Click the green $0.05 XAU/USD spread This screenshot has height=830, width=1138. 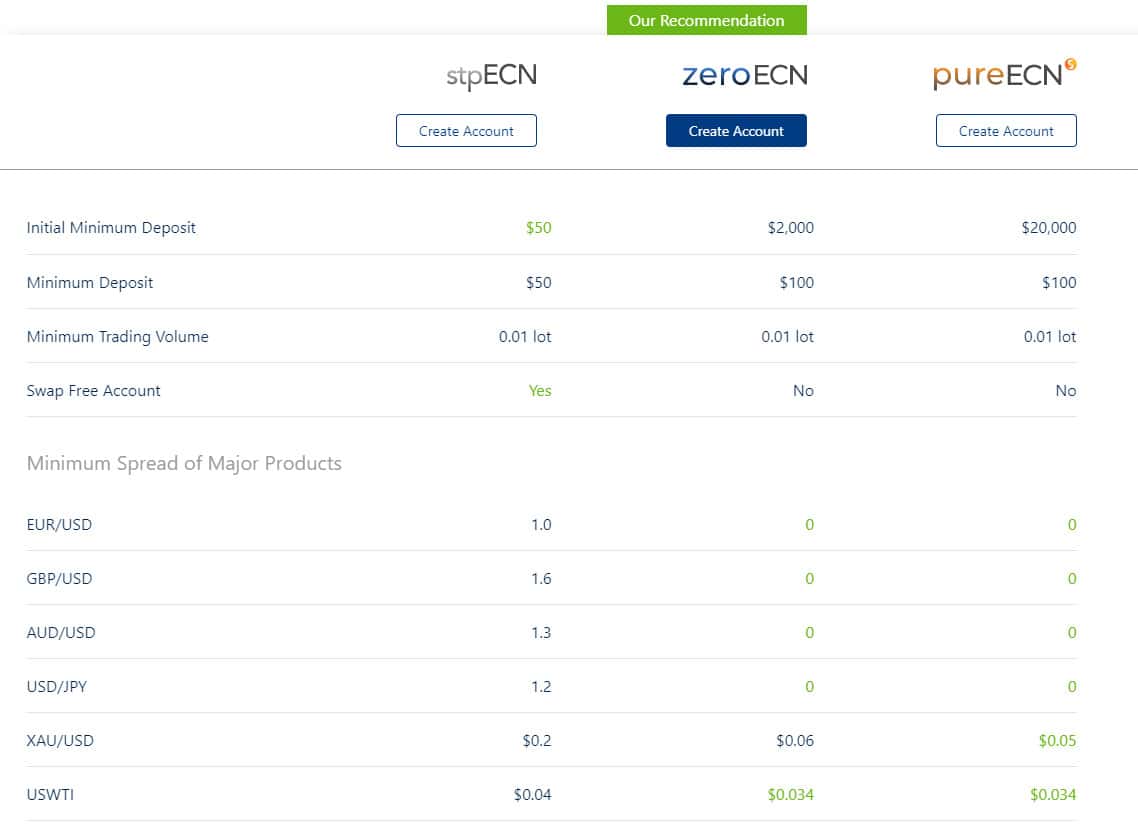tap(1057, 741)
